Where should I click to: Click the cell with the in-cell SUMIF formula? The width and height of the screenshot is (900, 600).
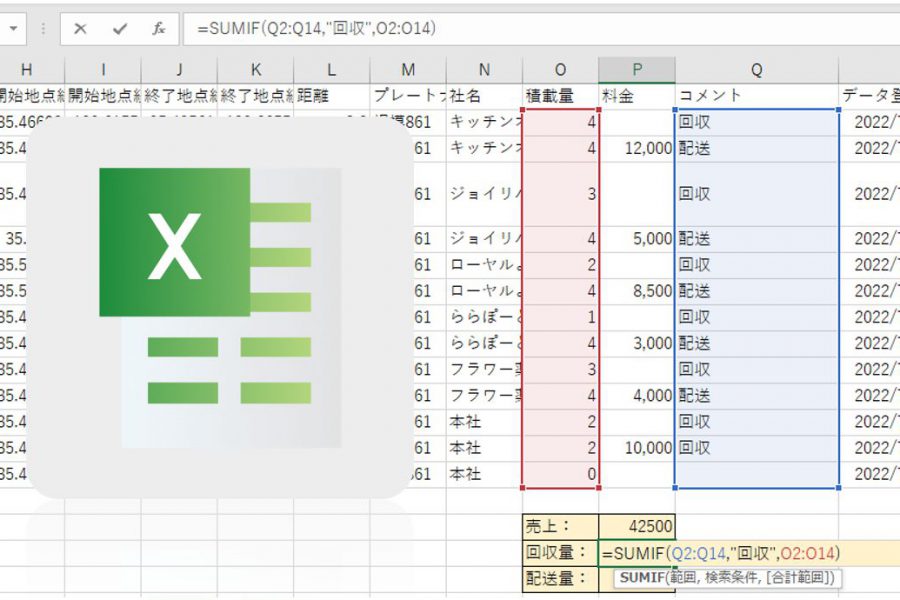720,553
